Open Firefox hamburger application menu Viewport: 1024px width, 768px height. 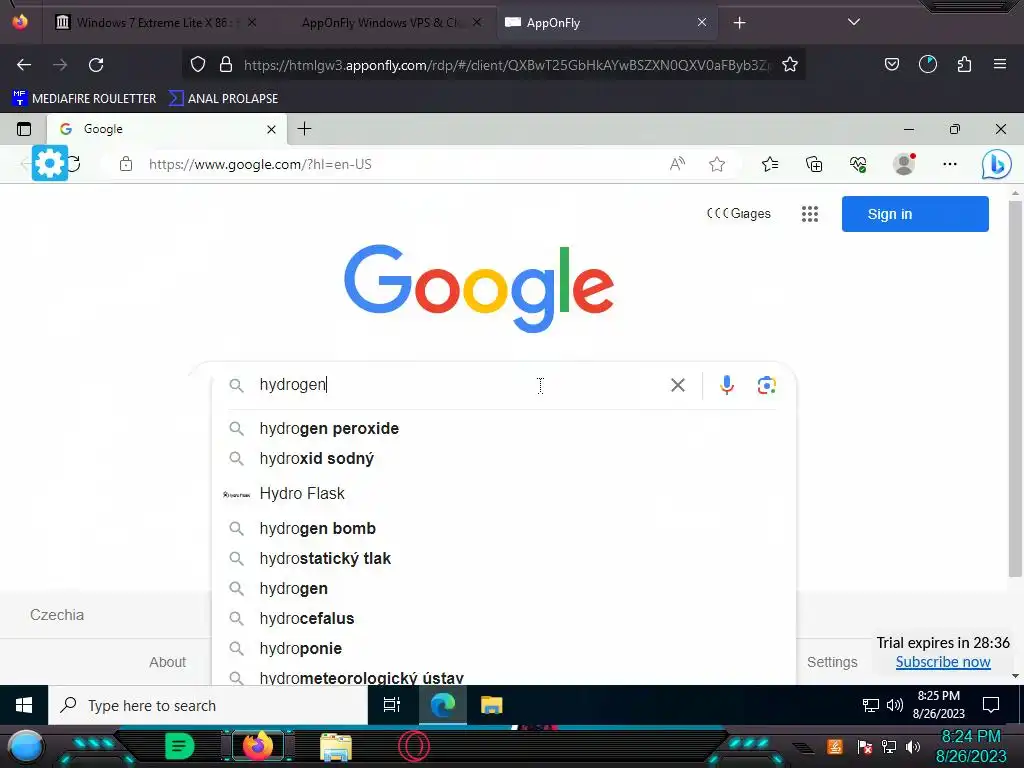999,64
